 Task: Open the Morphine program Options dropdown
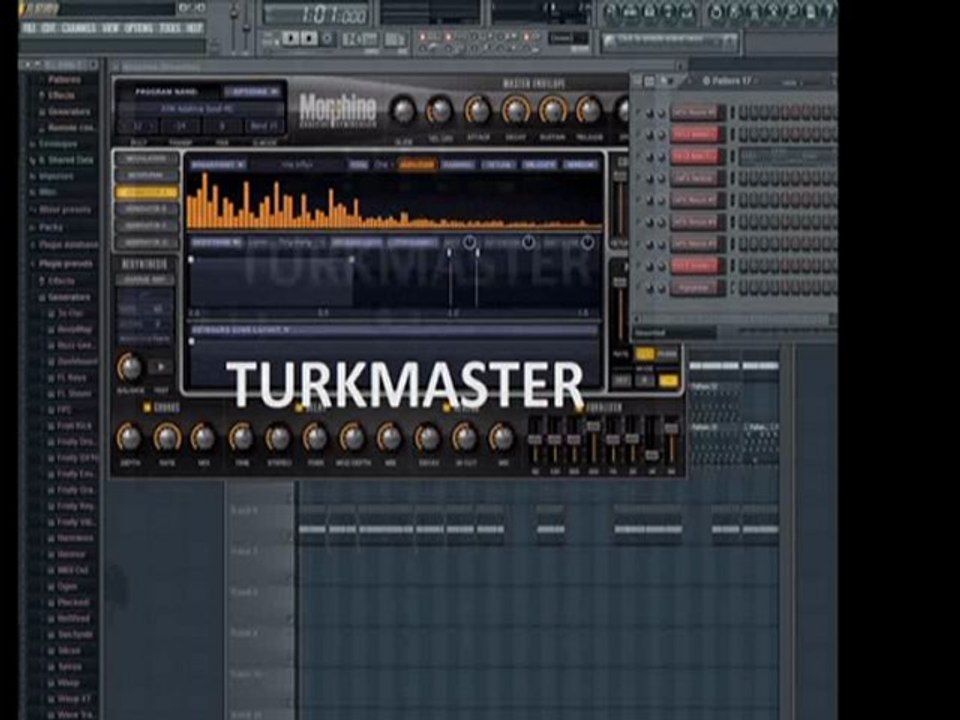click(252, 92)
